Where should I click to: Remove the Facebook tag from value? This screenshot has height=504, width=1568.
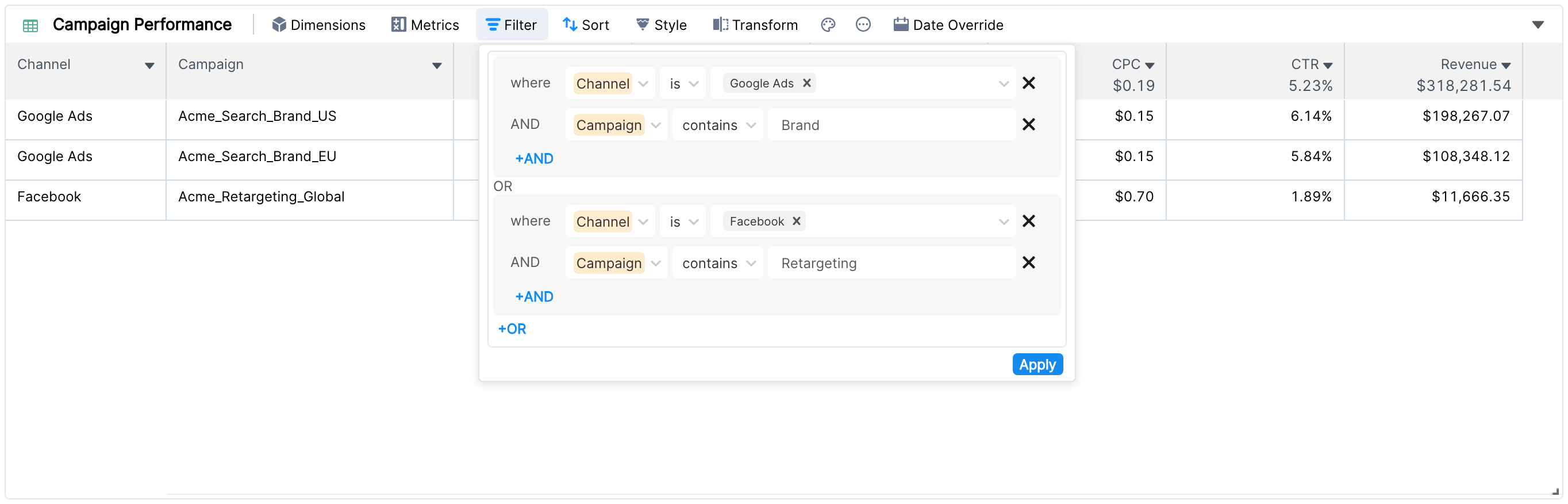tap(796, 222)
